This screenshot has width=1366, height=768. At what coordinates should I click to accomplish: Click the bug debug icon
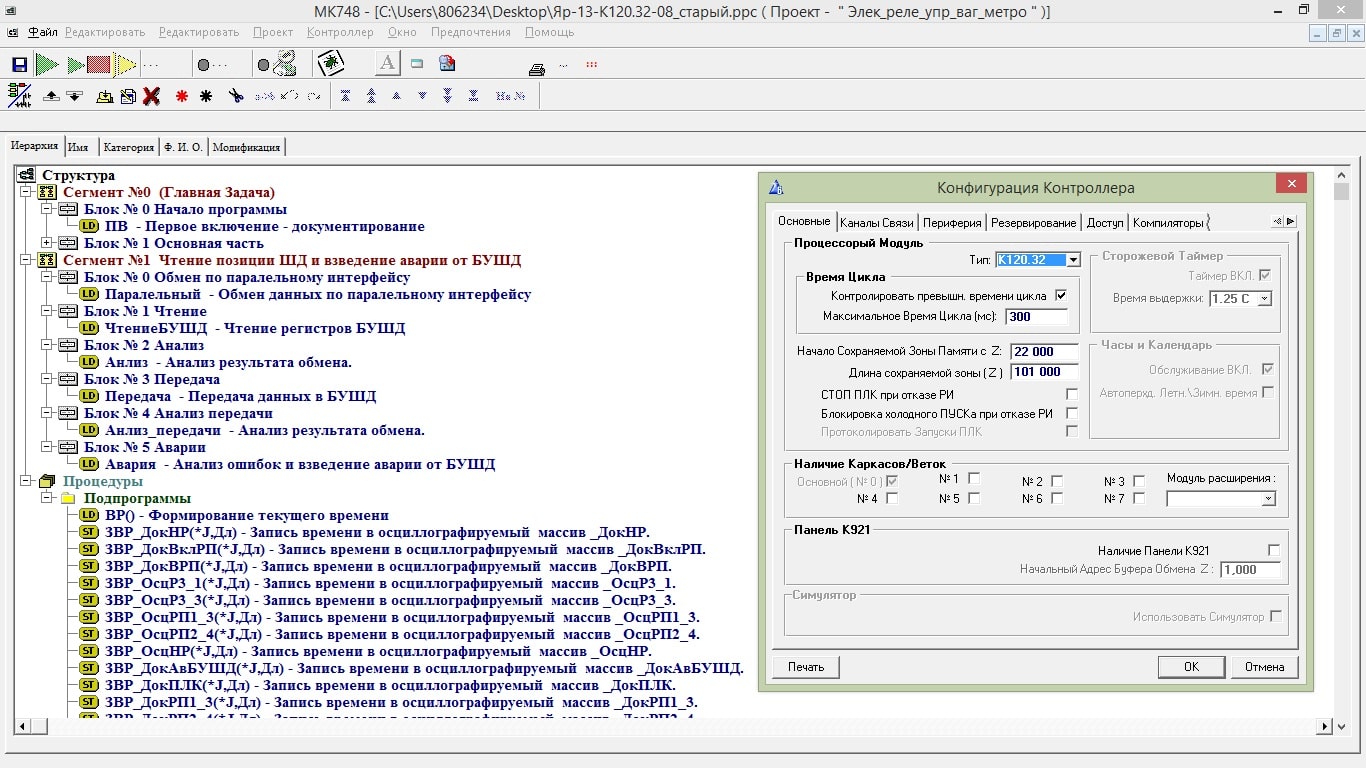[330, 64]
